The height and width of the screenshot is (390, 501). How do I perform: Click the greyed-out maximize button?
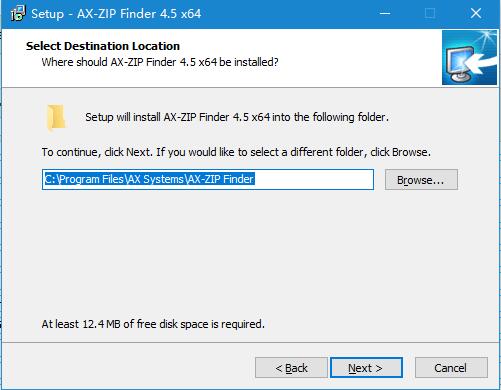point(430,14)
